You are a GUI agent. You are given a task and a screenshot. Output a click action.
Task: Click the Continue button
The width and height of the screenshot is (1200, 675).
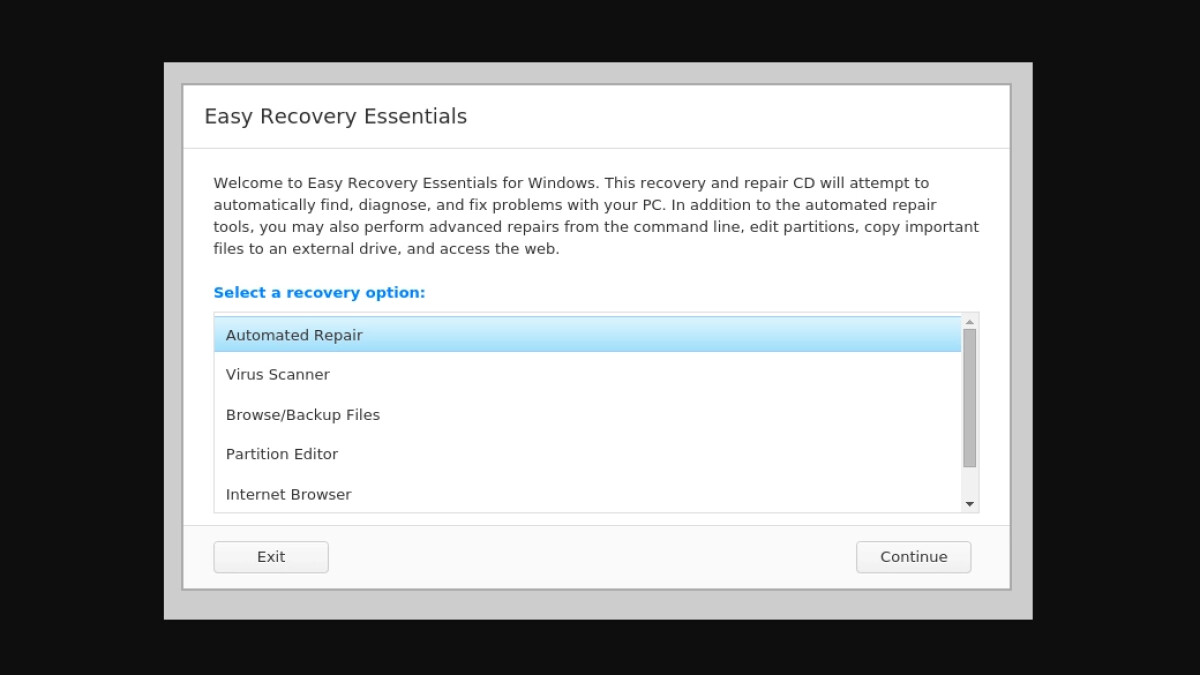pos(913,557)
